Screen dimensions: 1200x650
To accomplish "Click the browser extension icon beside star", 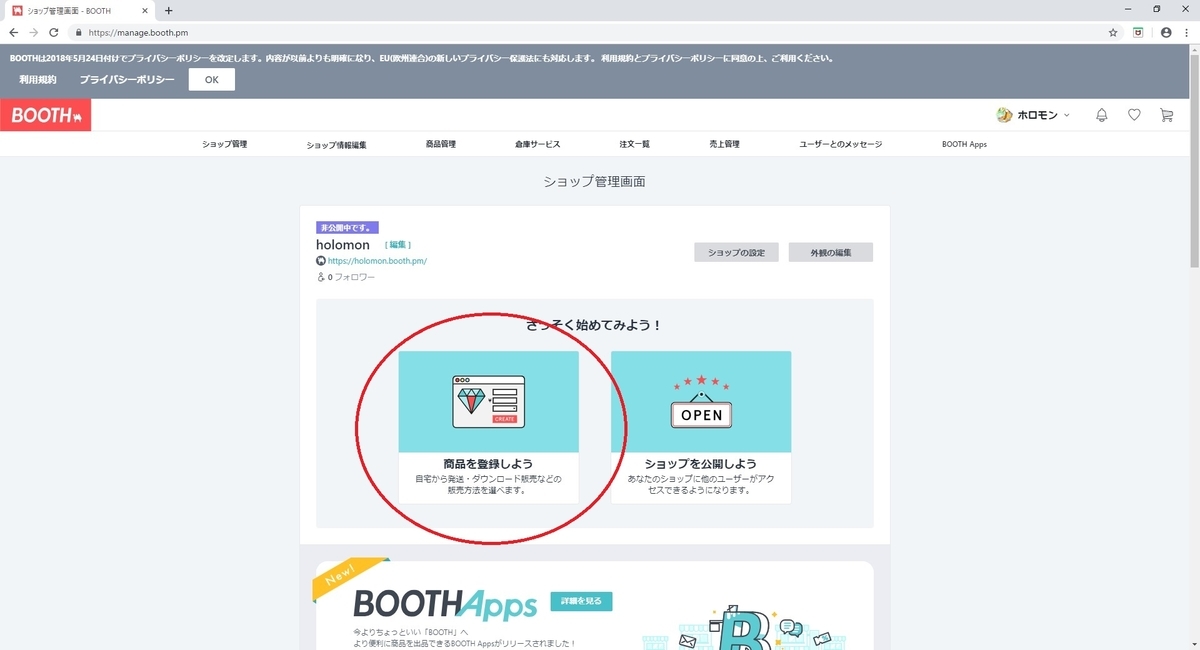I will click(x=1138, y=32).
